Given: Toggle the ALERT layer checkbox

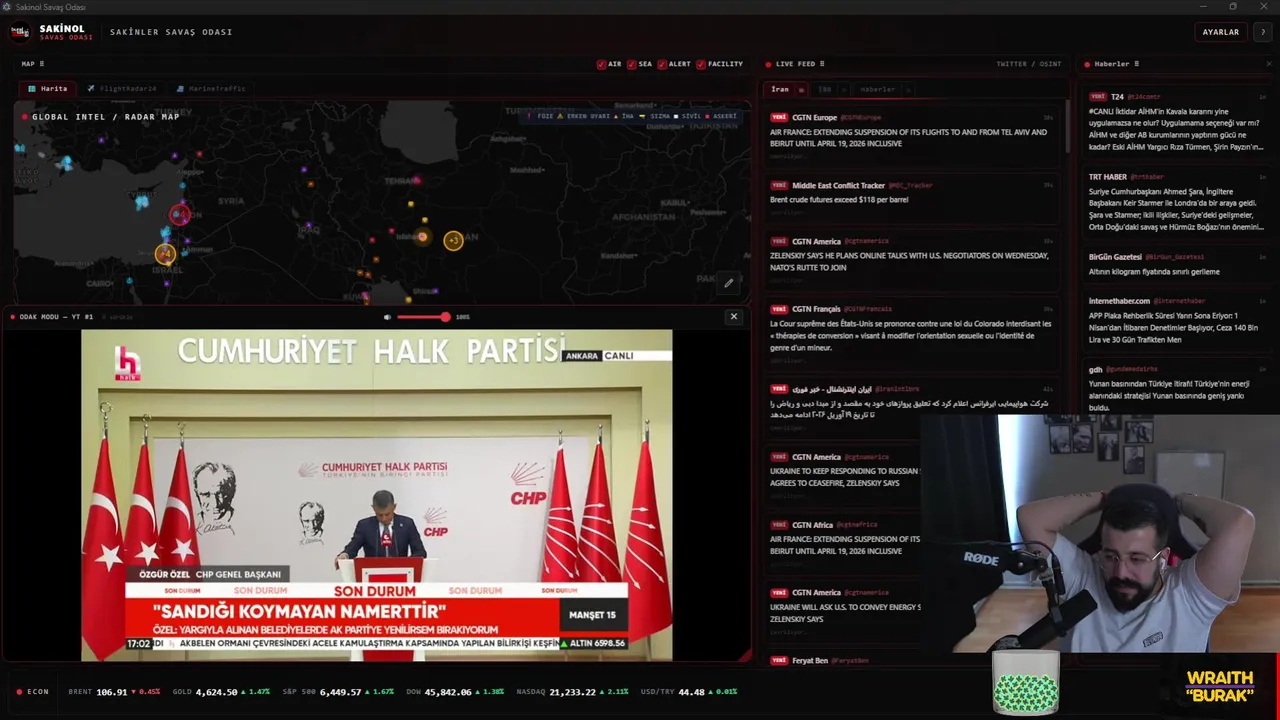Looking at the screenshot, I should [x=661, y=64].
